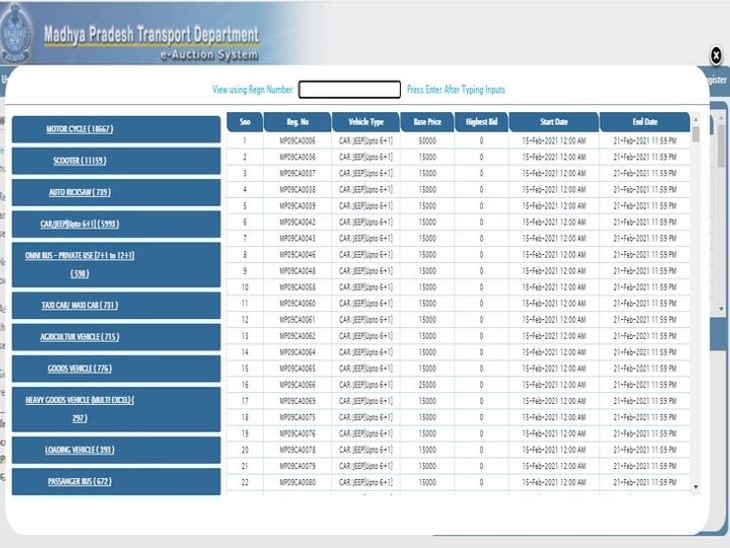Select registration number MP09CA0060
The width and height of the screenshot is (730, 548).
click(297, 304)
